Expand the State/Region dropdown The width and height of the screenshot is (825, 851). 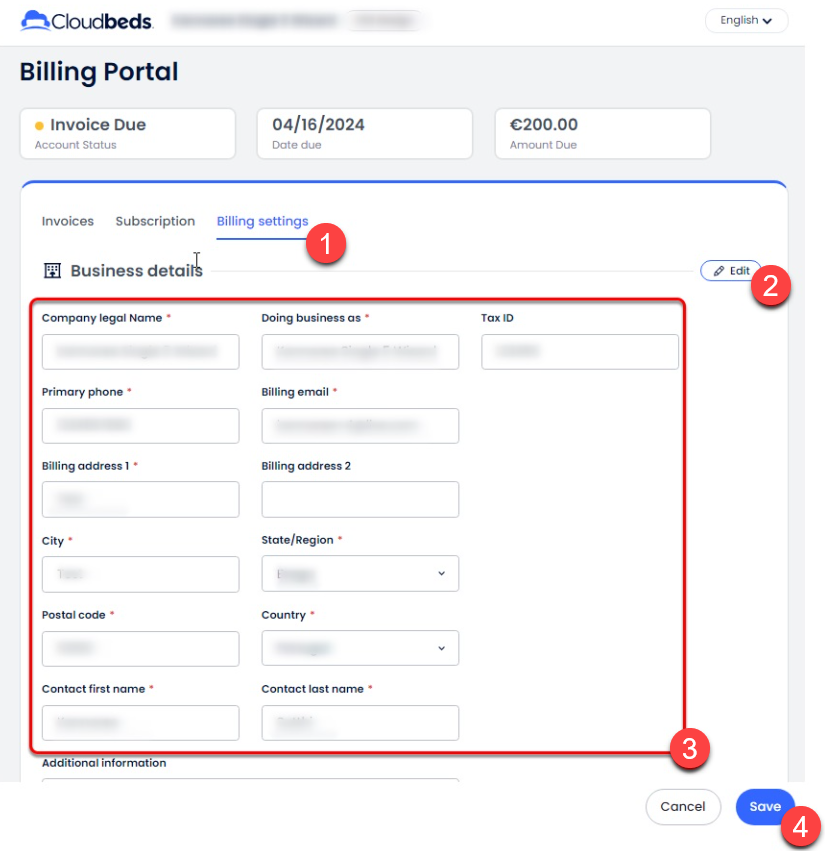(x=360, y=574)
